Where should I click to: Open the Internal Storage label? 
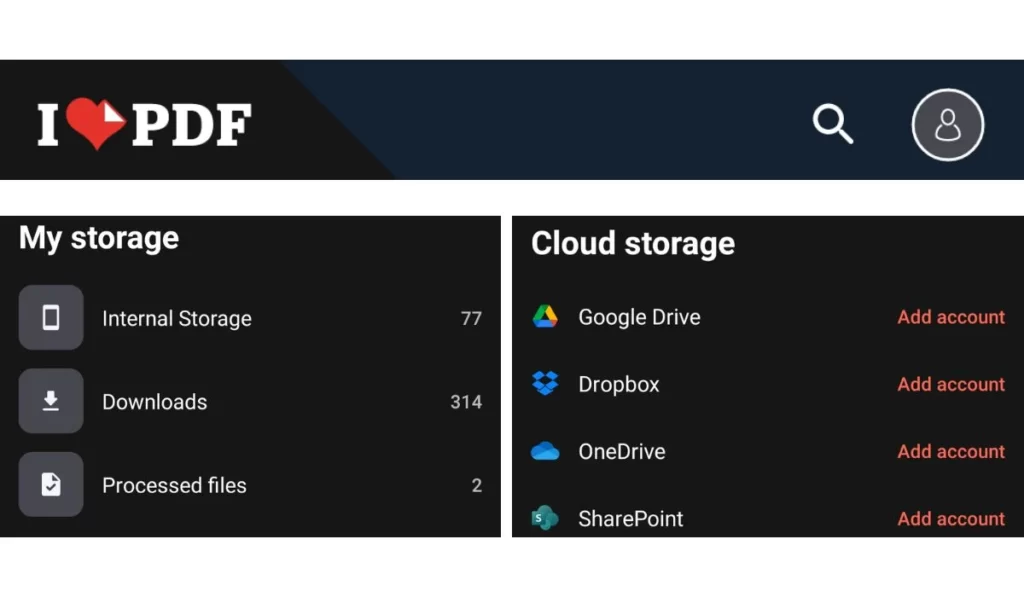tap(177, 318)
